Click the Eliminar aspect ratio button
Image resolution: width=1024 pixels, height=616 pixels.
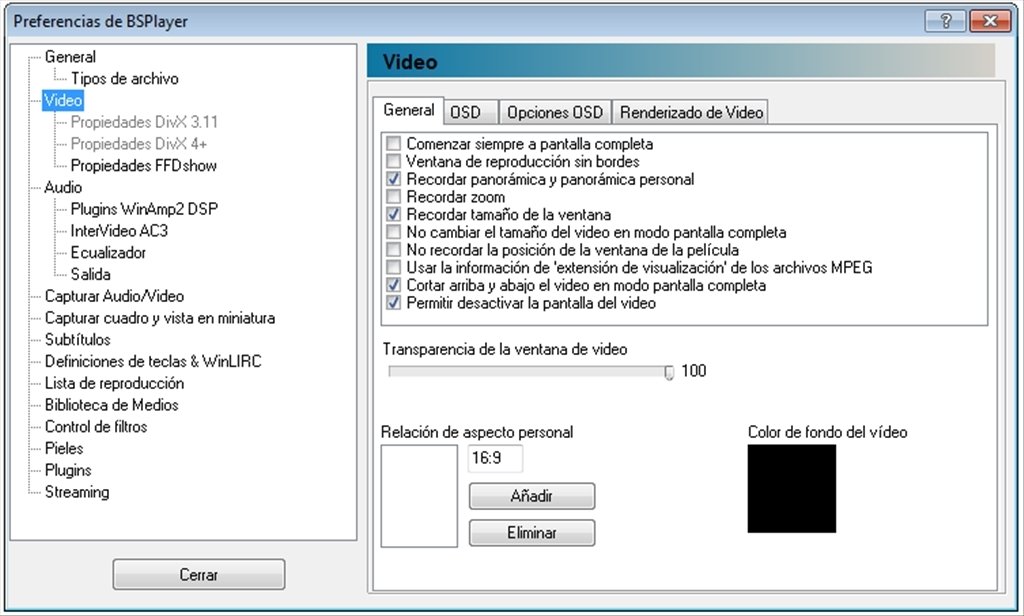pyautogui.click(x=532, y=533)
